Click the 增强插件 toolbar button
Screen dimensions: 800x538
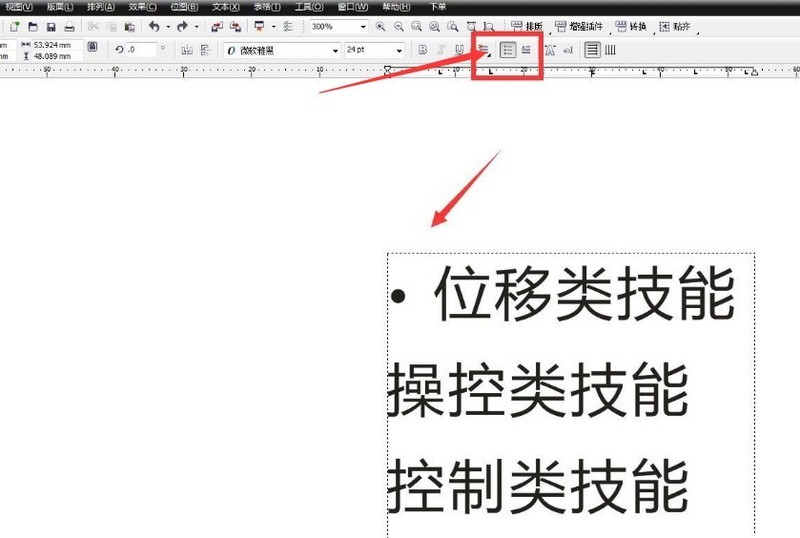579,27
